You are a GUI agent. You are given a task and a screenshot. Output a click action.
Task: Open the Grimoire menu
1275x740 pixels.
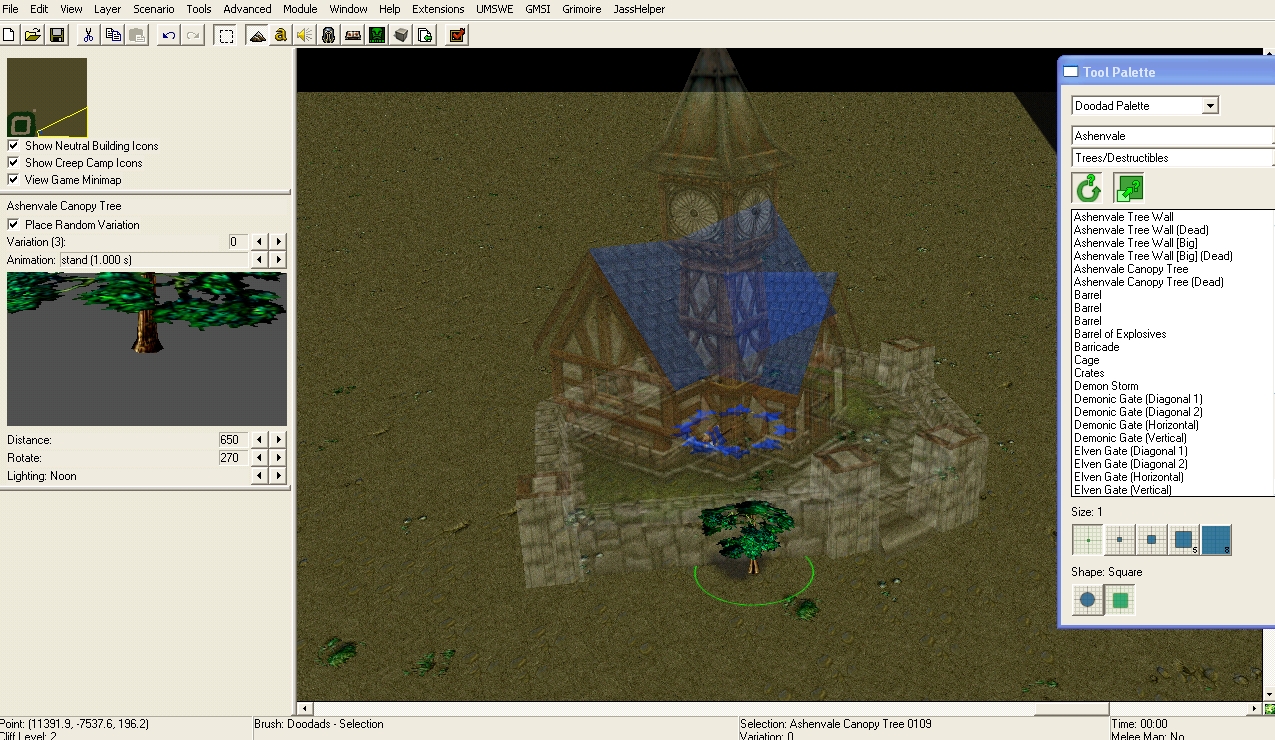pos(581,9)
